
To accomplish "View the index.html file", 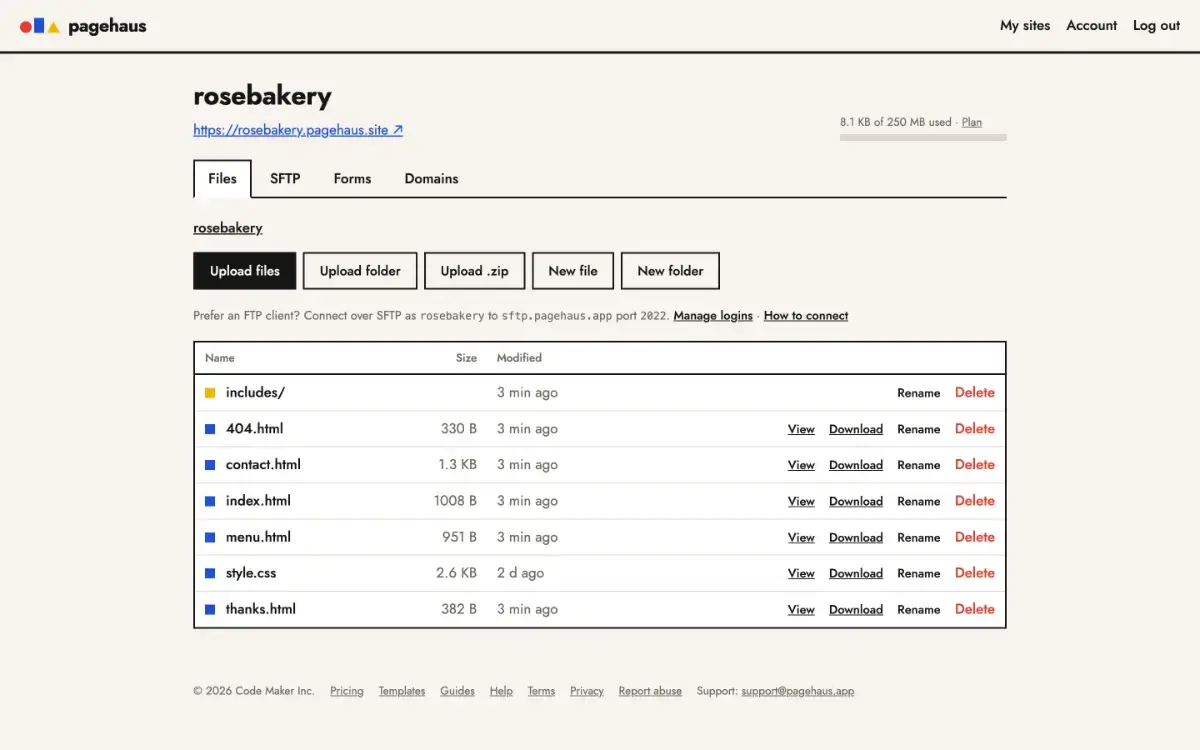I will point(801,501).
